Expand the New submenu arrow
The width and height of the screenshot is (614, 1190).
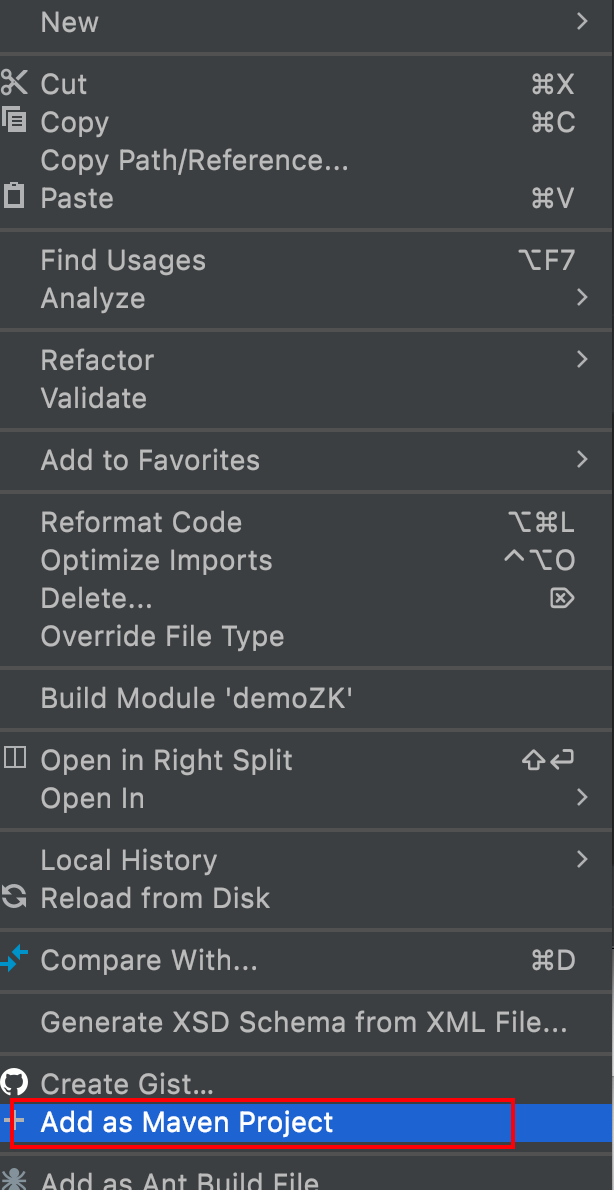[582, 22]
